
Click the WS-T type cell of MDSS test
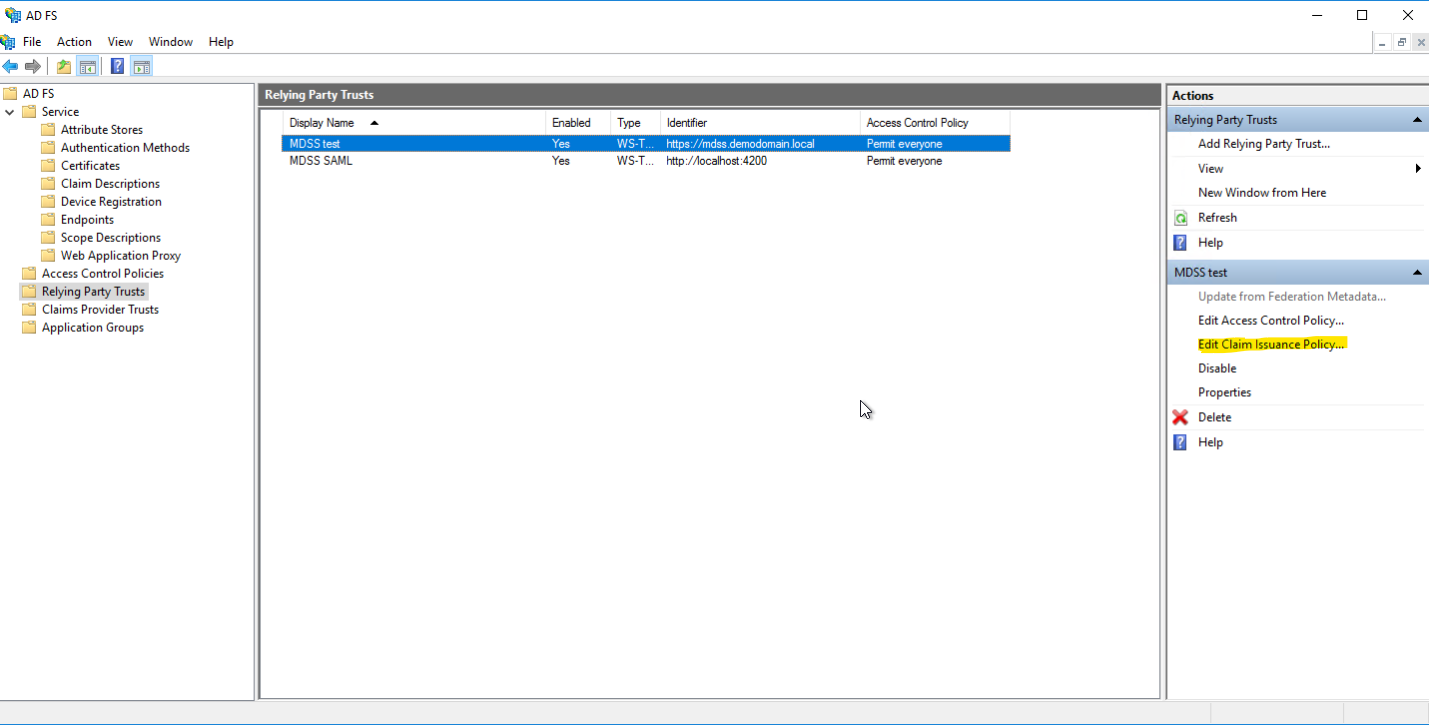(x=635, y=144)
